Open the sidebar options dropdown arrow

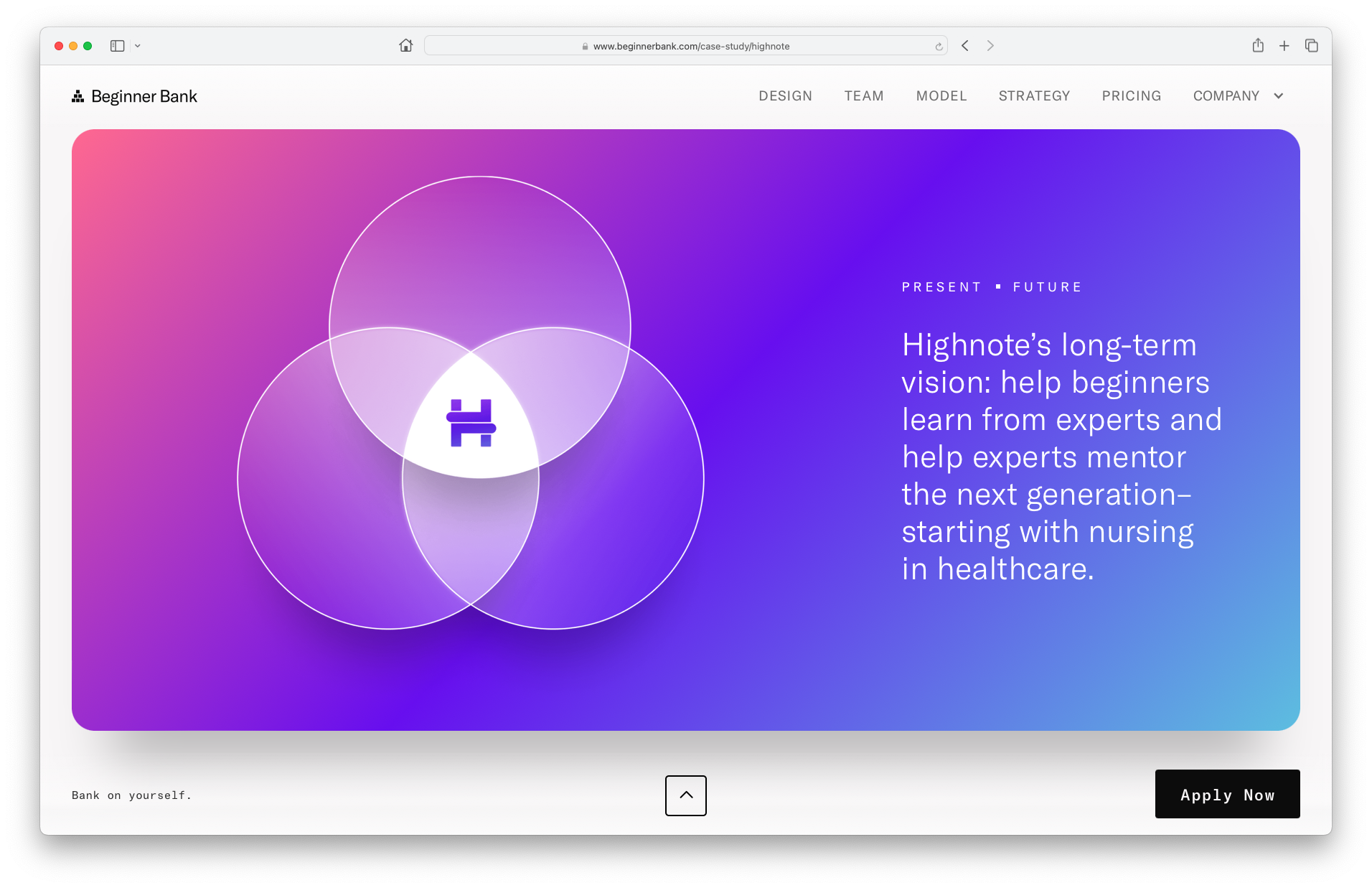click(138, 46)
